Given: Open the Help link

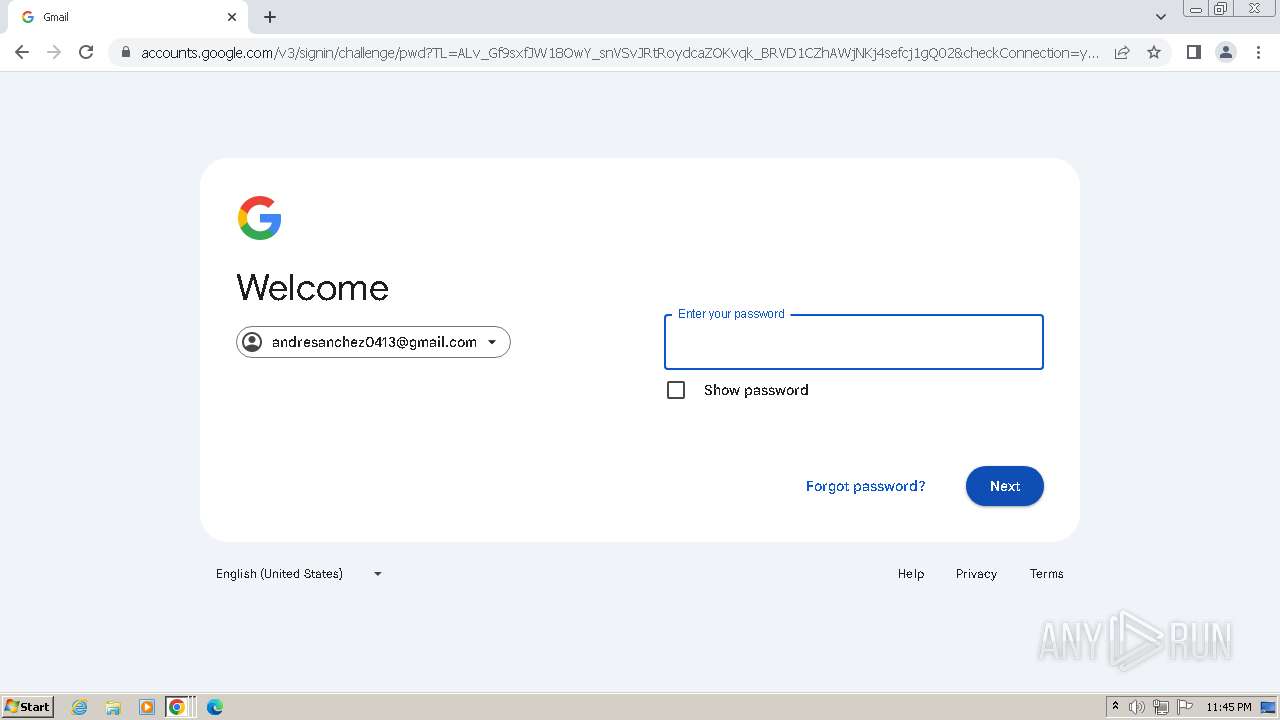Looking at the screenshot, I should (x=911, y=574).
